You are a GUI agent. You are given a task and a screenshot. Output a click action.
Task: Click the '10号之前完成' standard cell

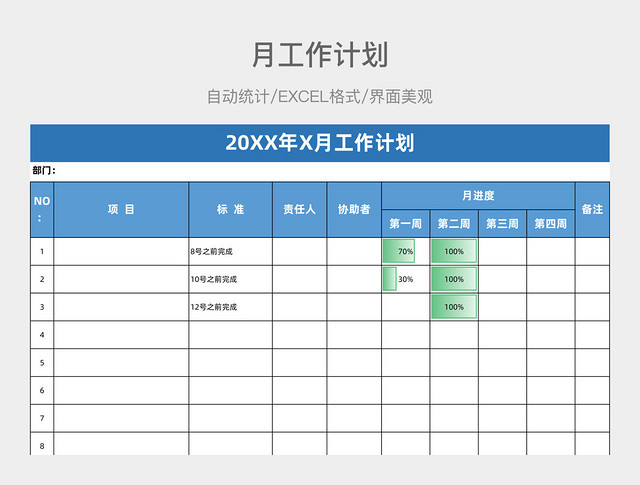click(x=231, y=279)
